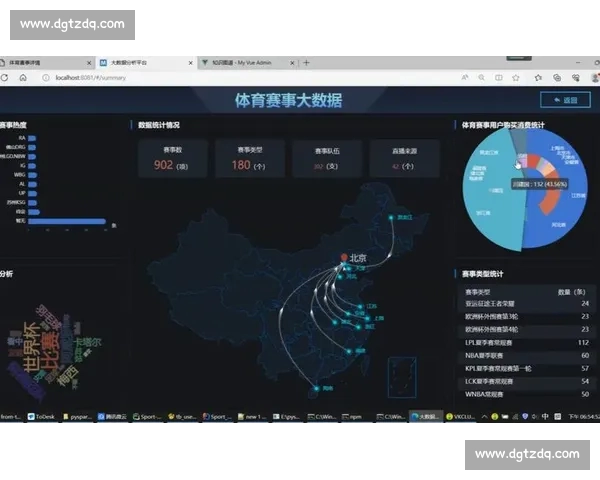Select the 亚运征途王者荣耀 table row
600x480 pixels.
(527, 304)
